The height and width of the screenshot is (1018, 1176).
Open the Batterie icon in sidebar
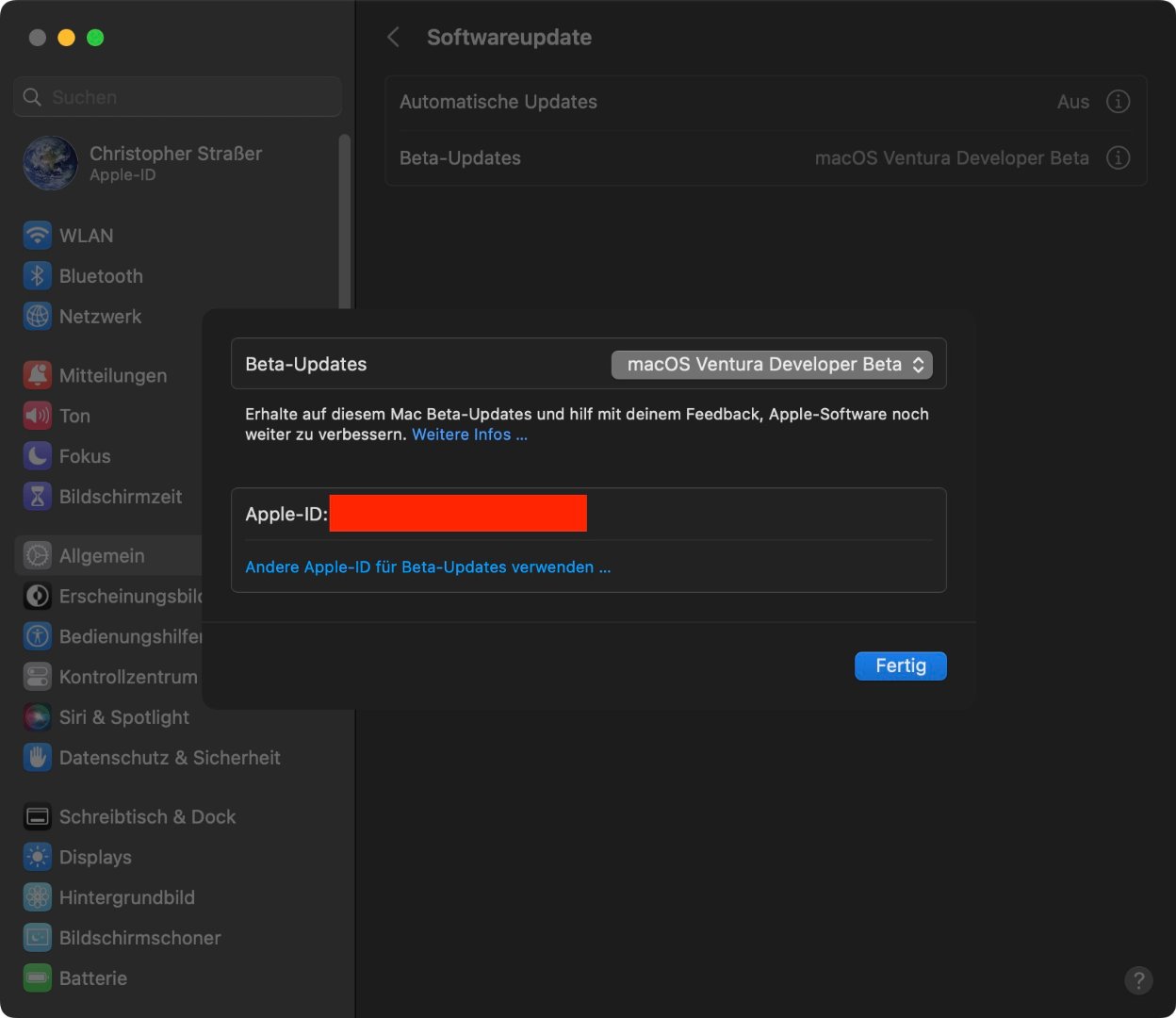tap(38, 978)
